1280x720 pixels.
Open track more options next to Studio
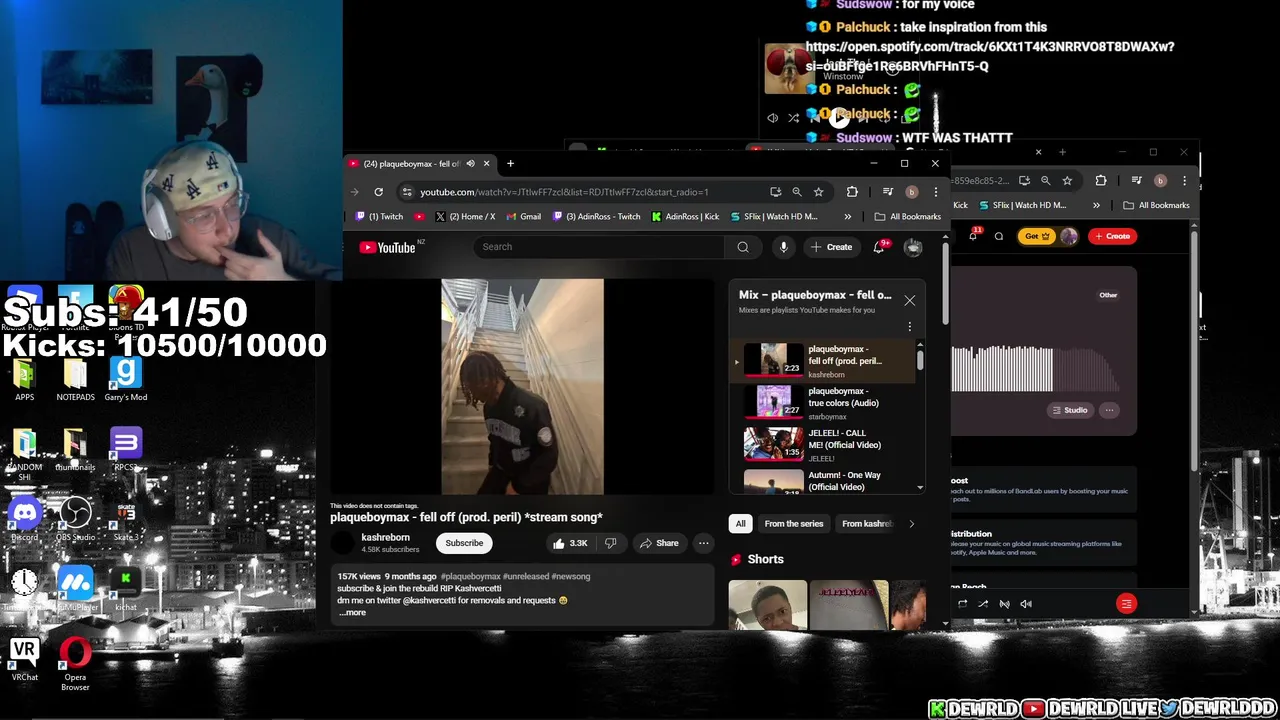[1109, 410]
